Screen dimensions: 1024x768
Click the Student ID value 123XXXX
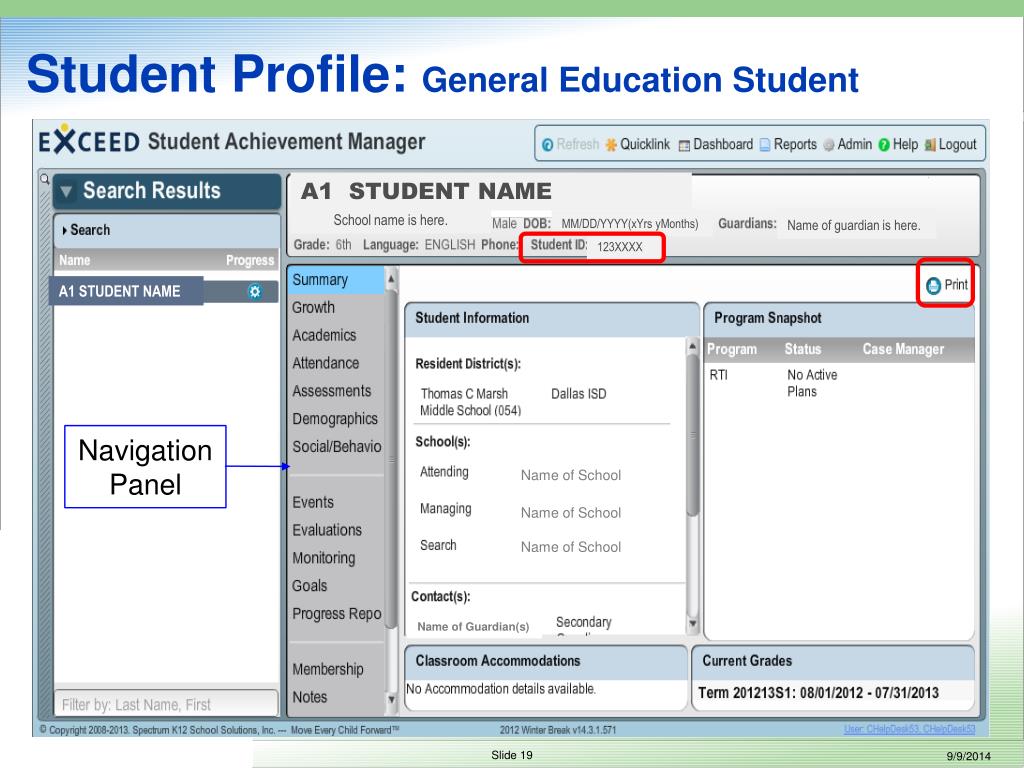620,247
